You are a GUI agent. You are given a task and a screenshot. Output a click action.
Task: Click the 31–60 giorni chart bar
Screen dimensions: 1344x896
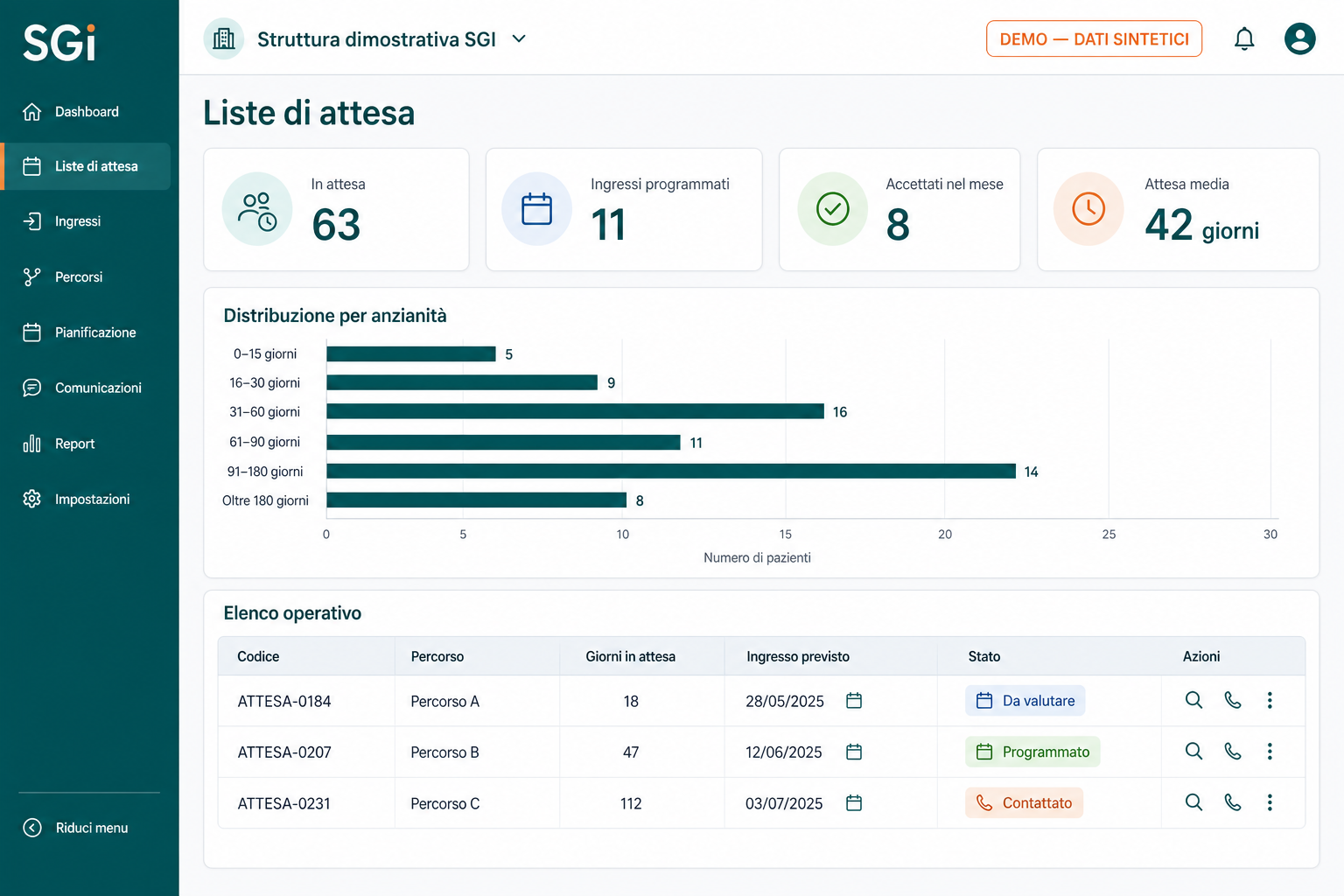tap(576, 411)
